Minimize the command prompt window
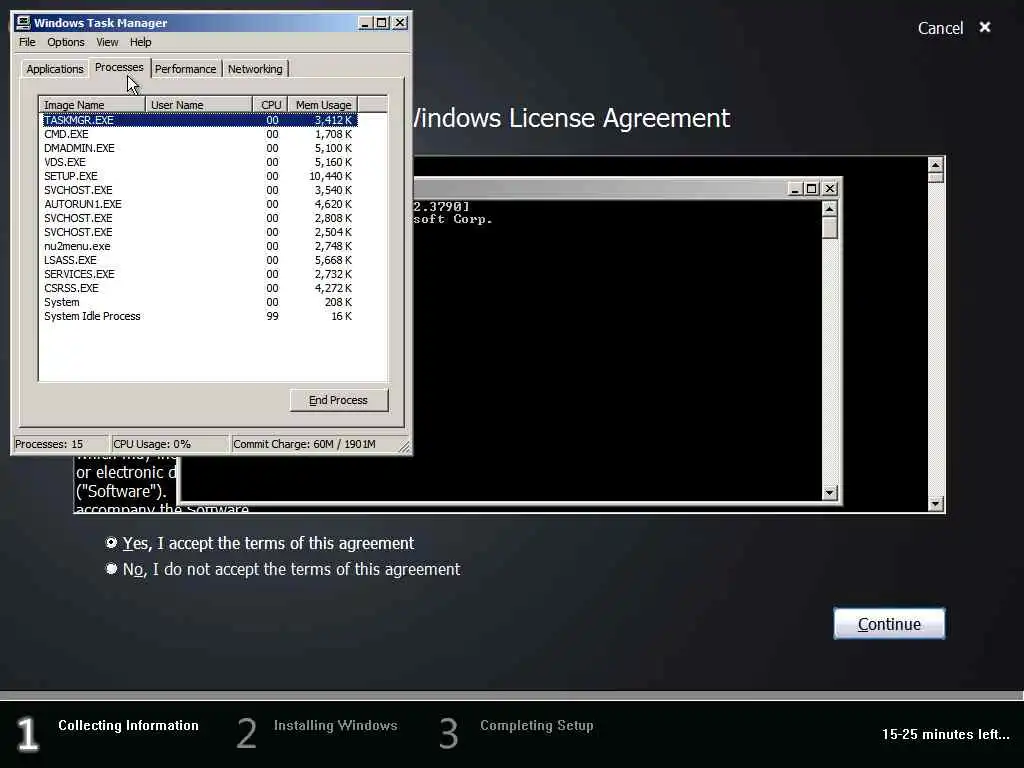1024x768 pixels. pyautogui.click(x=795, y=189)
